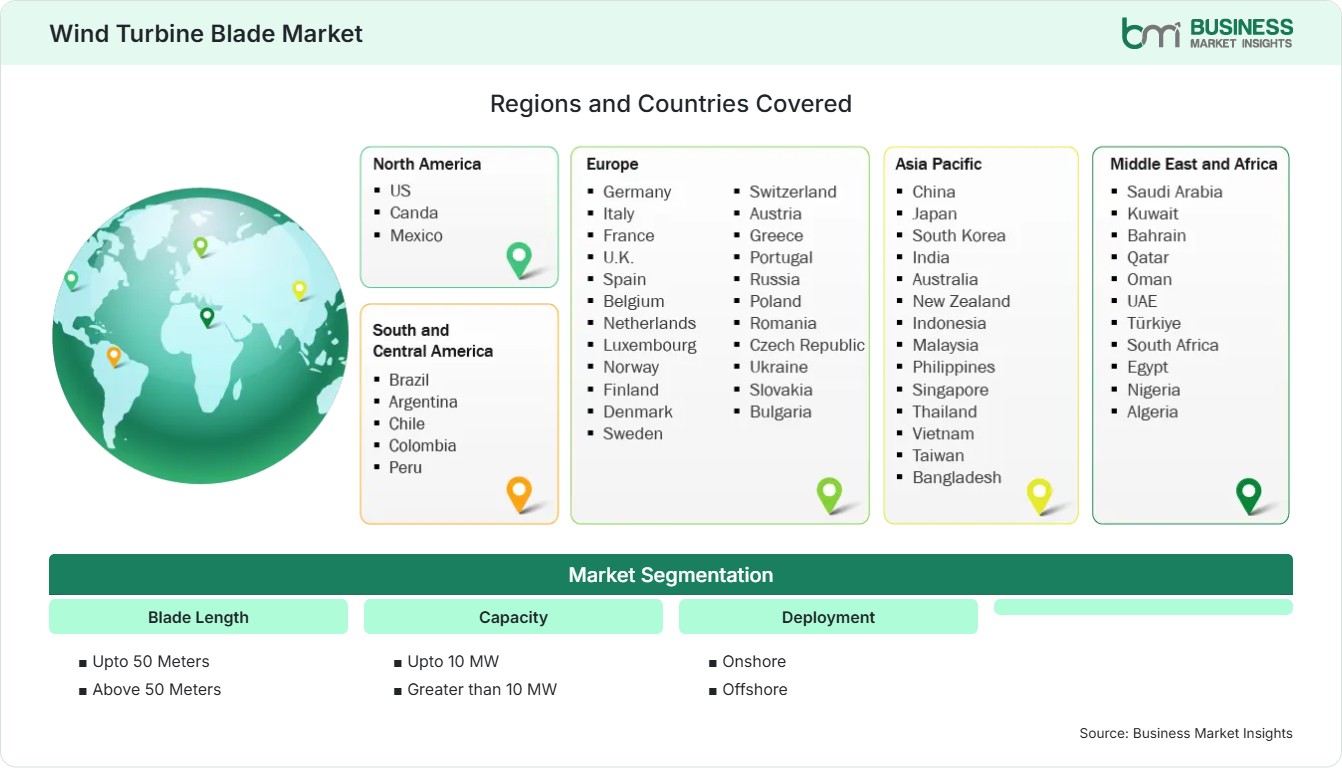Select 'Saudi Arabia' in Middle East and Africa
1342x768 pixels.
tap(1175, 192)
